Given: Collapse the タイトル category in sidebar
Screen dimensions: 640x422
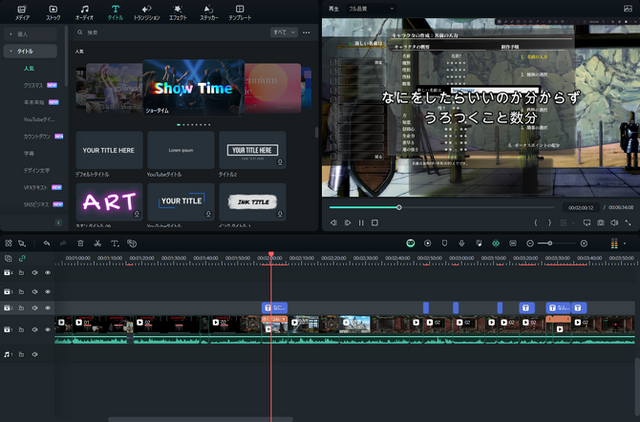Looking at the screenshot, I should (9, 50).
